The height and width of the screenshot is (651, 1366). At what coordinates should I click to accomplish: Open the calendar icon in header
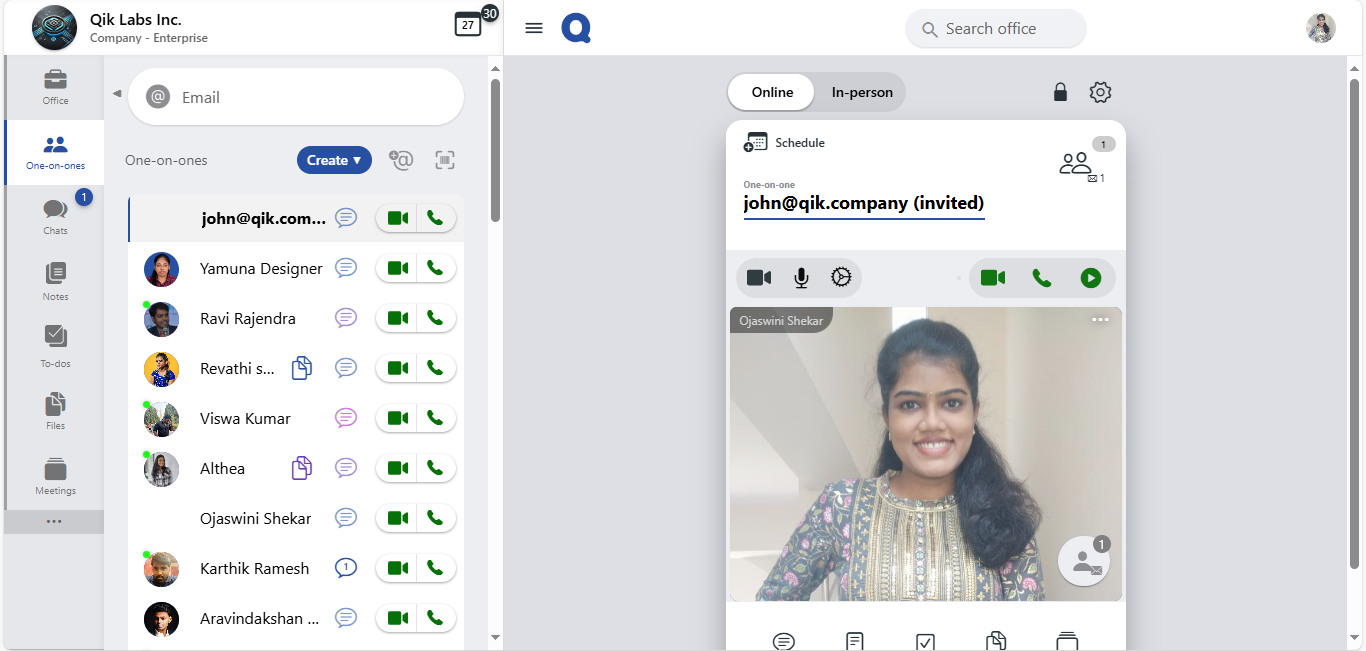tap(468, 25)
